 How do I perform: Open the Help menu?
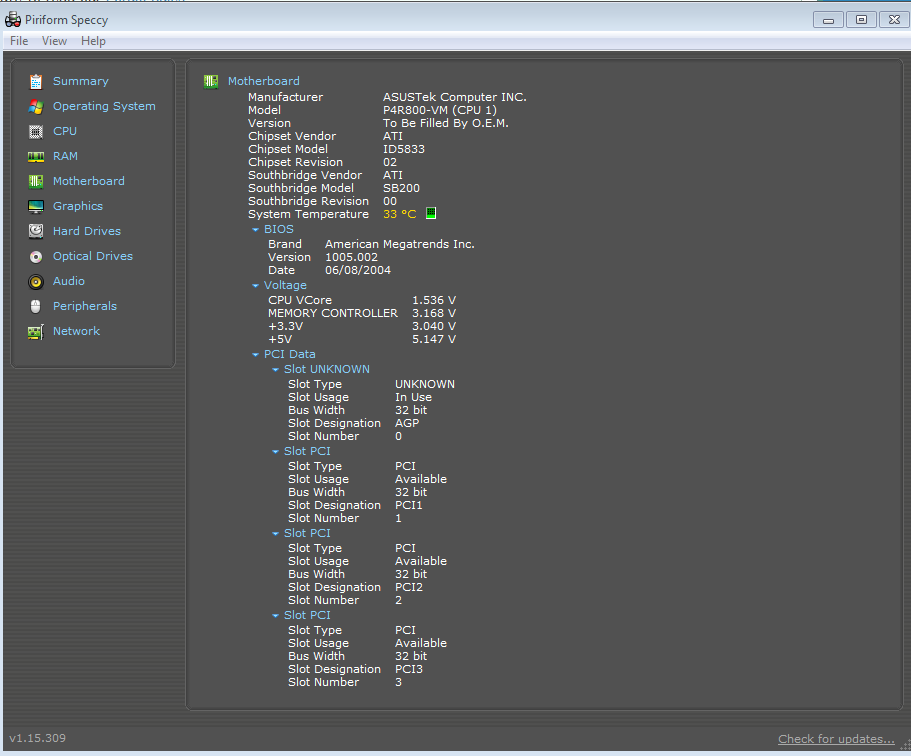click(x=94, y=41)
